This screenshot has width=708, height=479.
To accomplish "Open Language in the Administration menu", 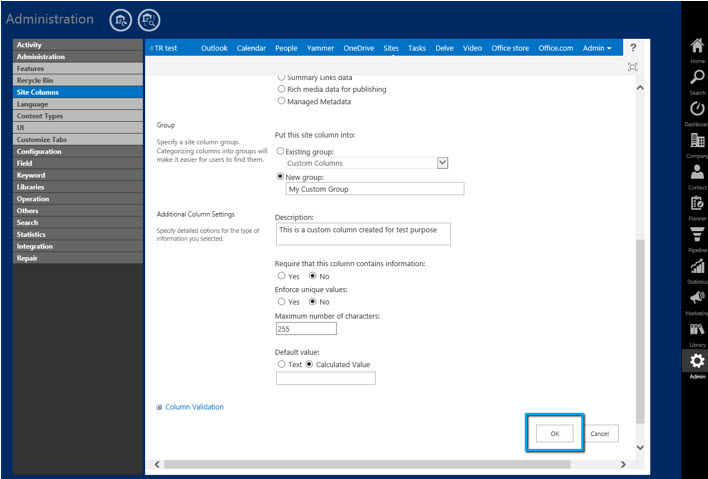I will click(78, 104).
